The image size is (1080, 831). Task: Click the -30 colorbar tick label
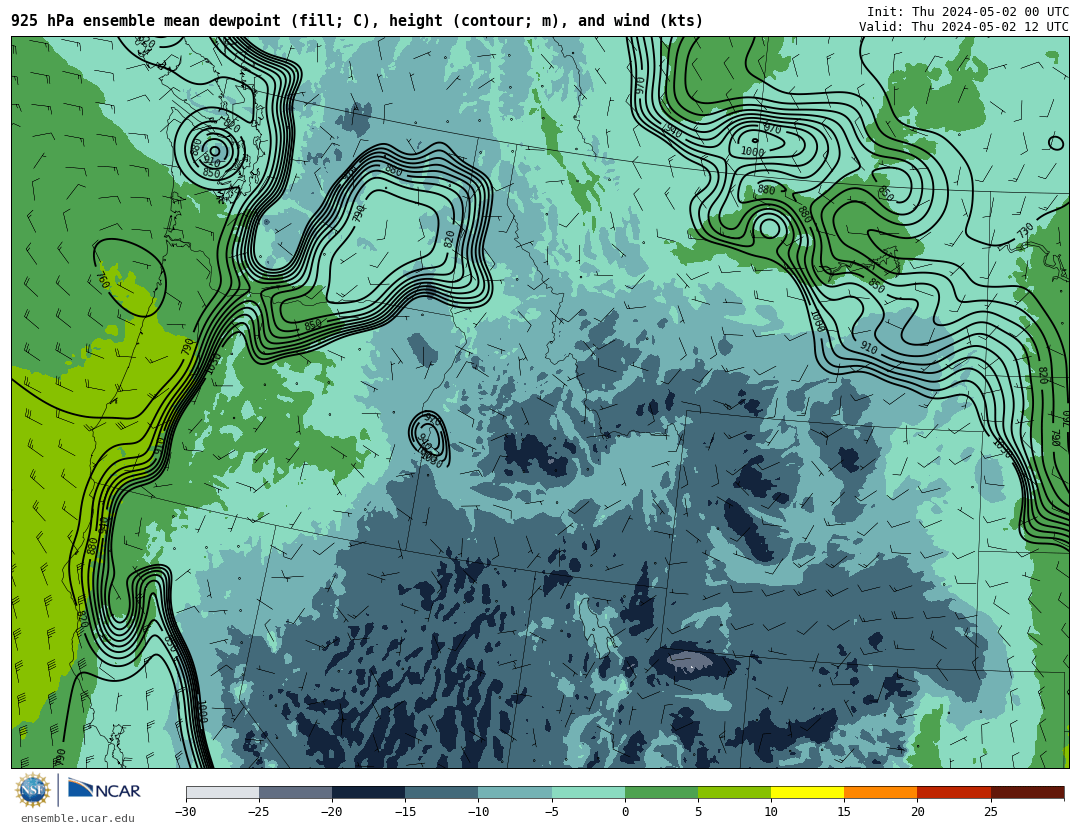(x=185, y=812)
